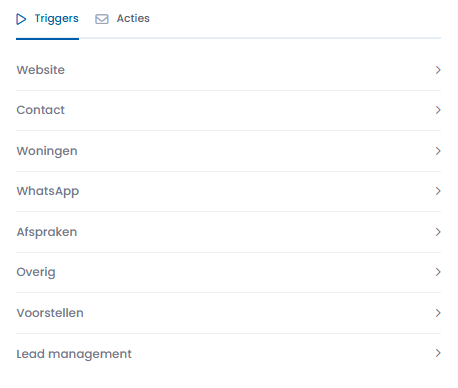
Task: Click the envelope icon beside Acties
Action: (x=102, y=19)
